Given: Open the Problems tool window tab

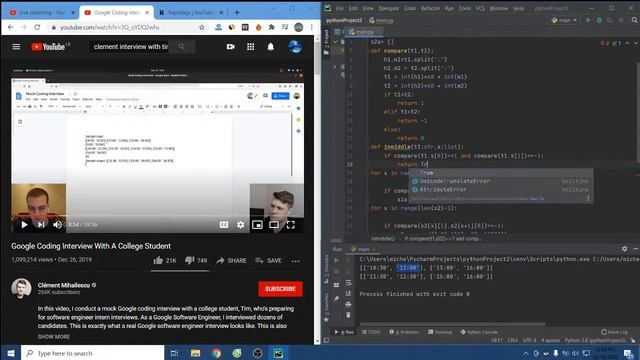Looking at the screenshot, I should tap(404, 332).
